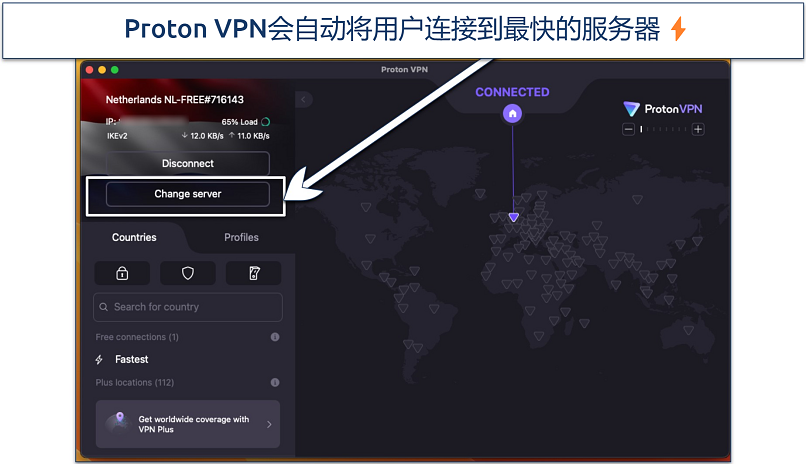Image resolution: width=806 pixels, height=464 pixels.
Task: Click the info icon beside Free connections
Action: 275,337
